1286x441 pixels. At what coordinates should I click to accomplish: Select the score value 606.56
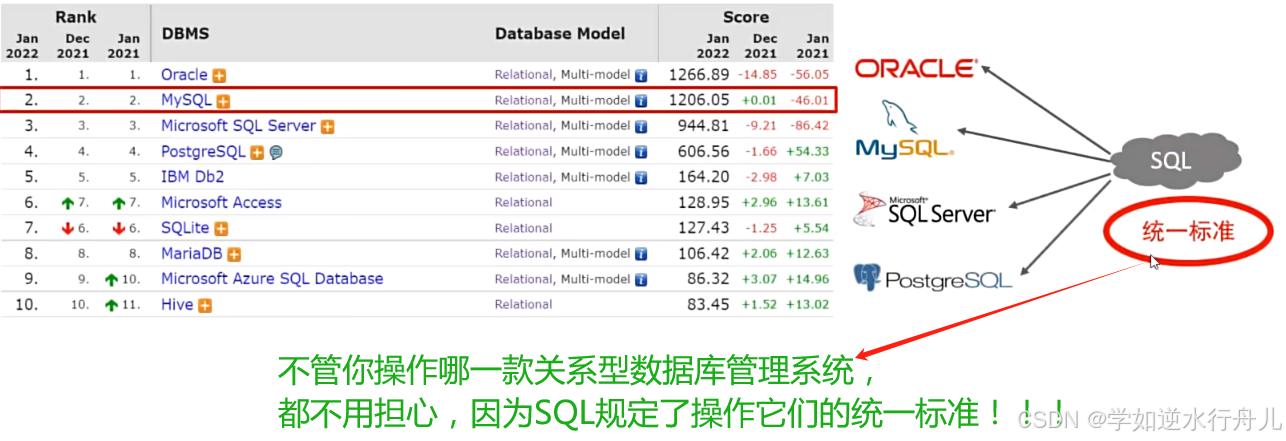click(x=705, y=152)
